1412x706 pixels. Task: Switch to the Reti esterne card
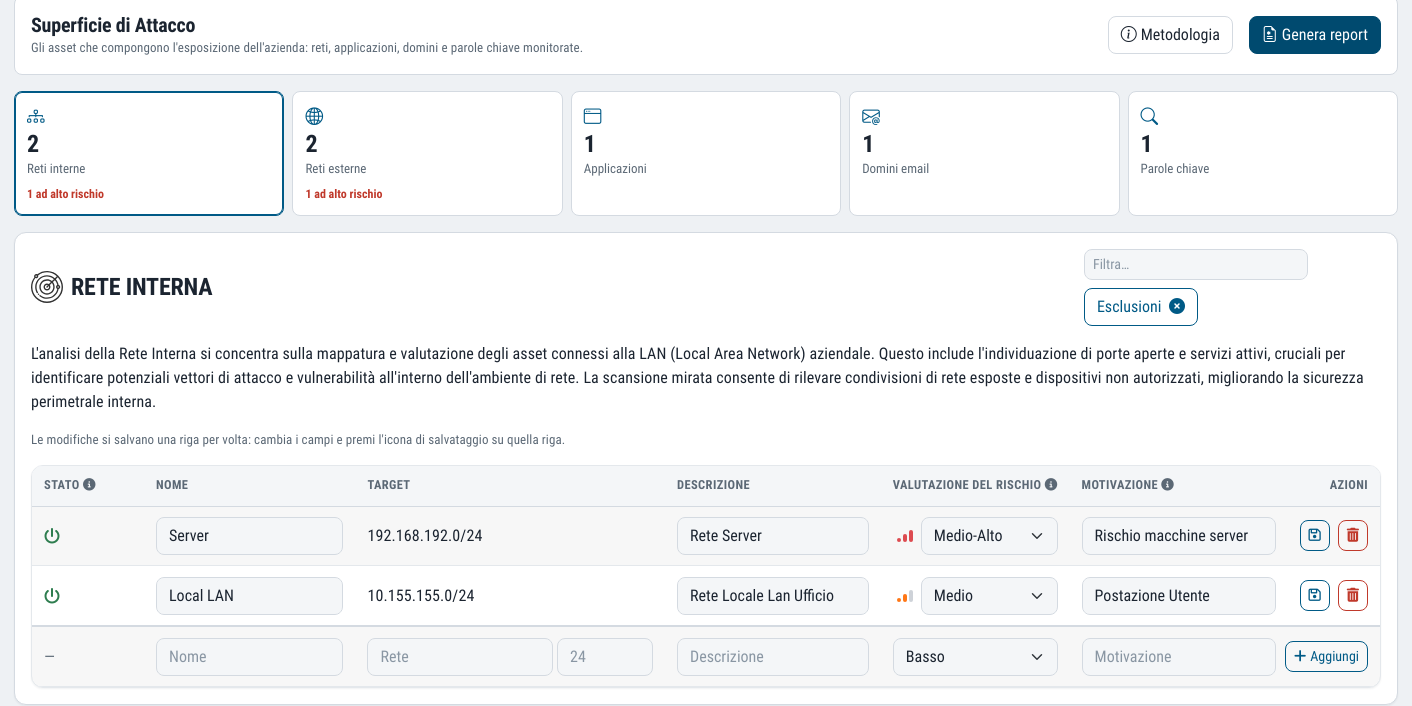pos(427,154)
